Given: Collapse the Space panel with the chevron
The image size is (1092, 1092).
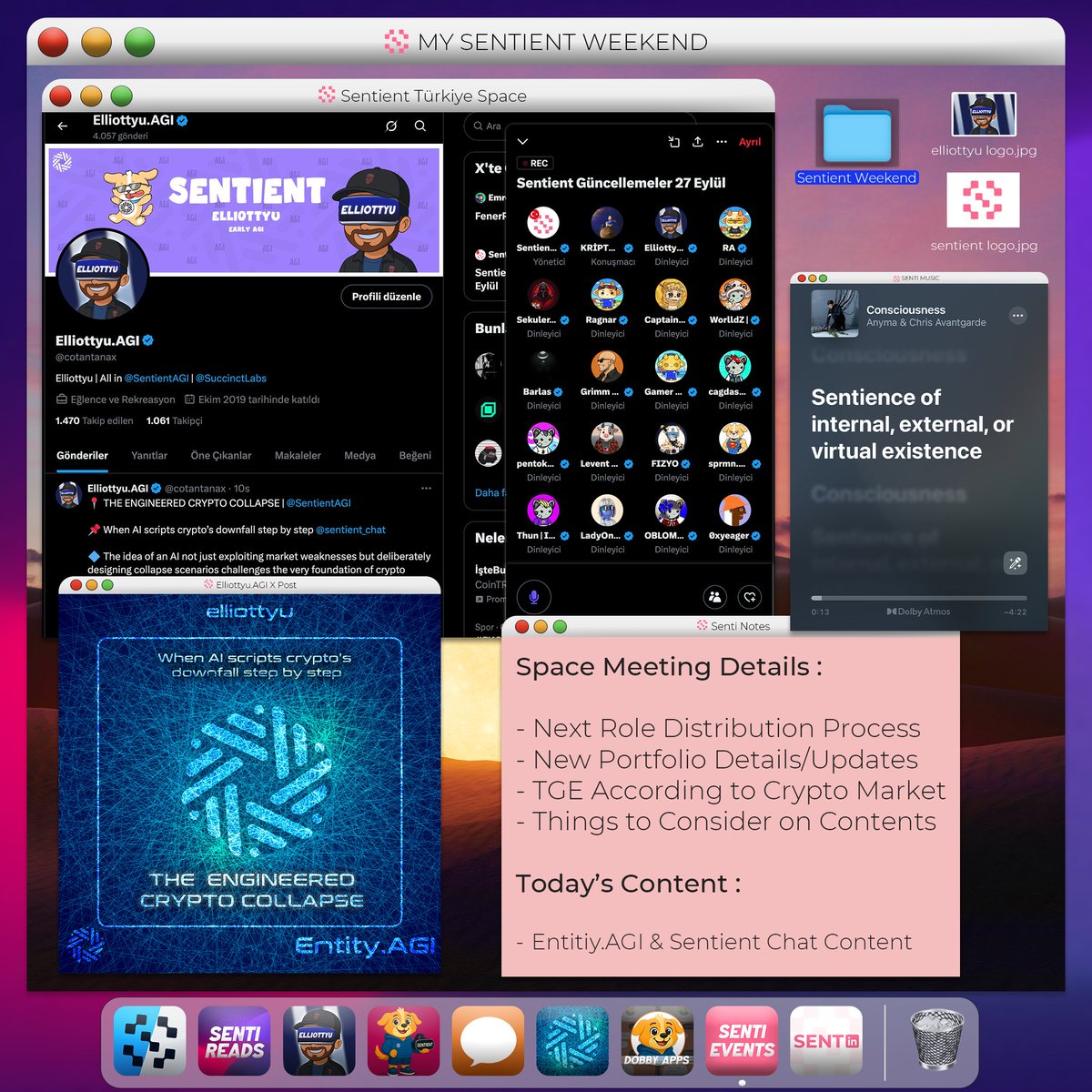Looking at the screenshot, I should pos(522,142).
